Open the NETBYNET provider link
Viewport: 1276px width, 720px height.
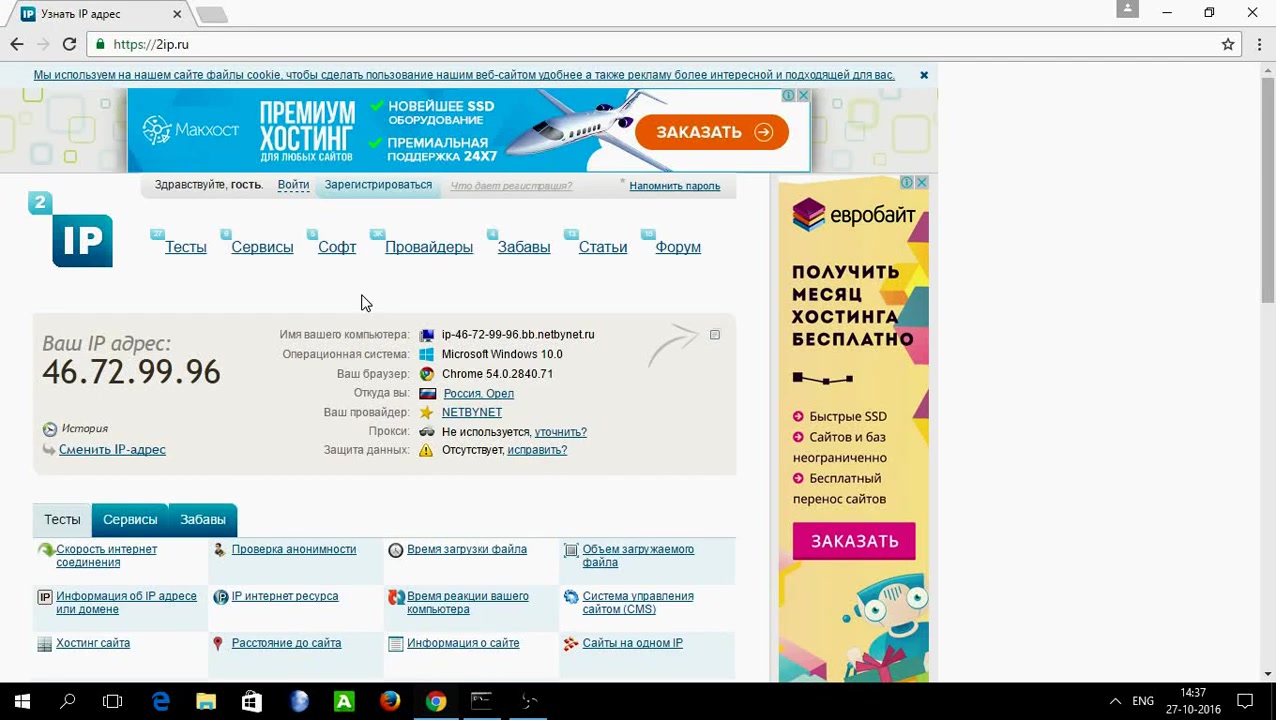click(472, 413)
